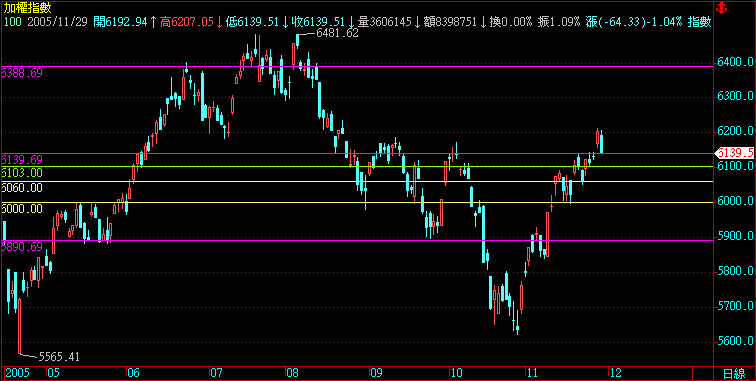Click the 6000.0 price axis label
The image size is (756, 381).
[736, 201]
